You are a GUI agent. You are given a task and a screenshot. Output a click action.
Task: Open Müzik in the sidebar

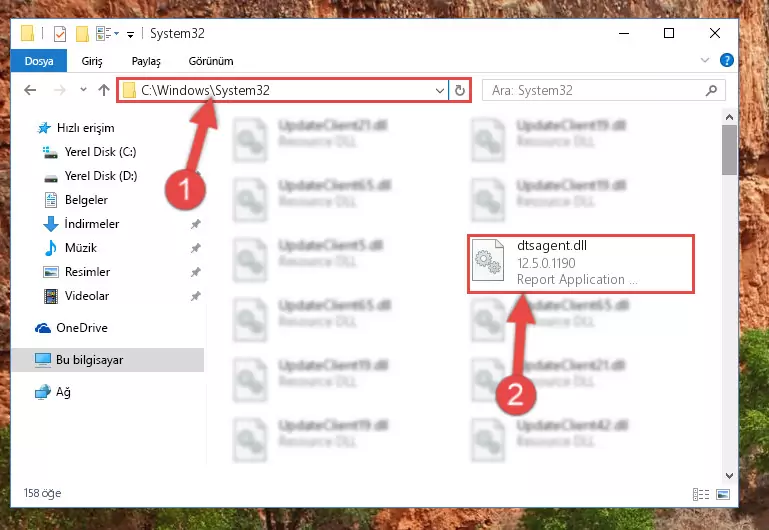tap(71, 248)
